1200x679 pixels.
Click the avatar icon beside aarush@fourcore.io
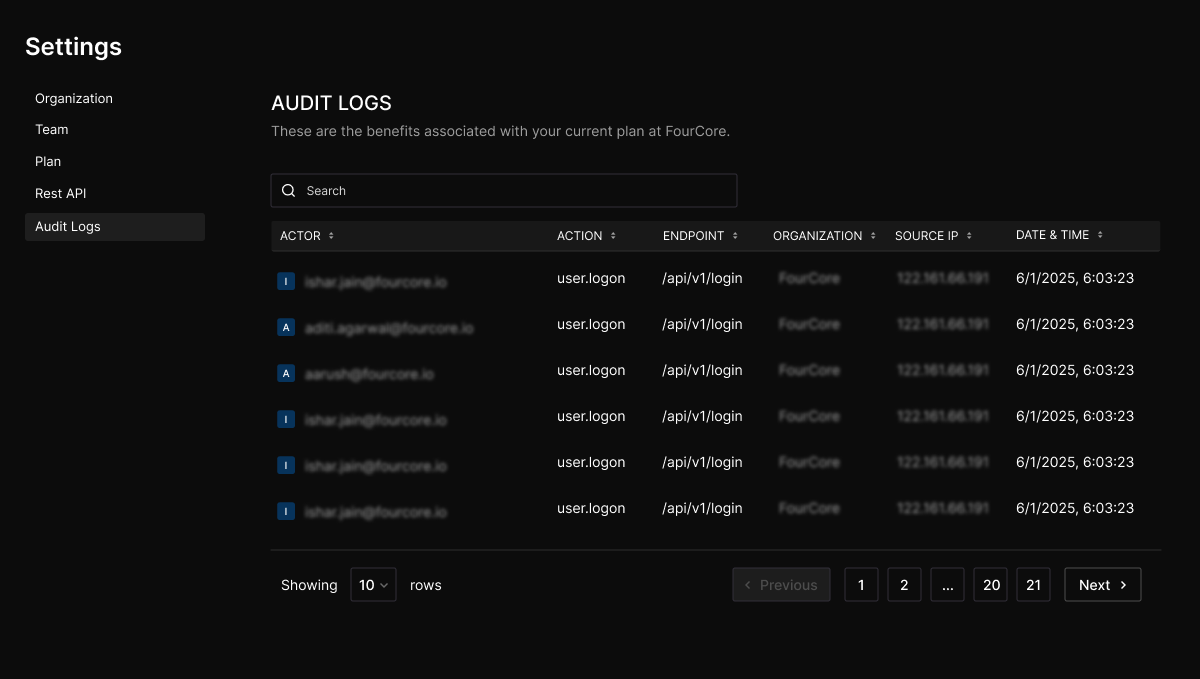pos(286,373)
